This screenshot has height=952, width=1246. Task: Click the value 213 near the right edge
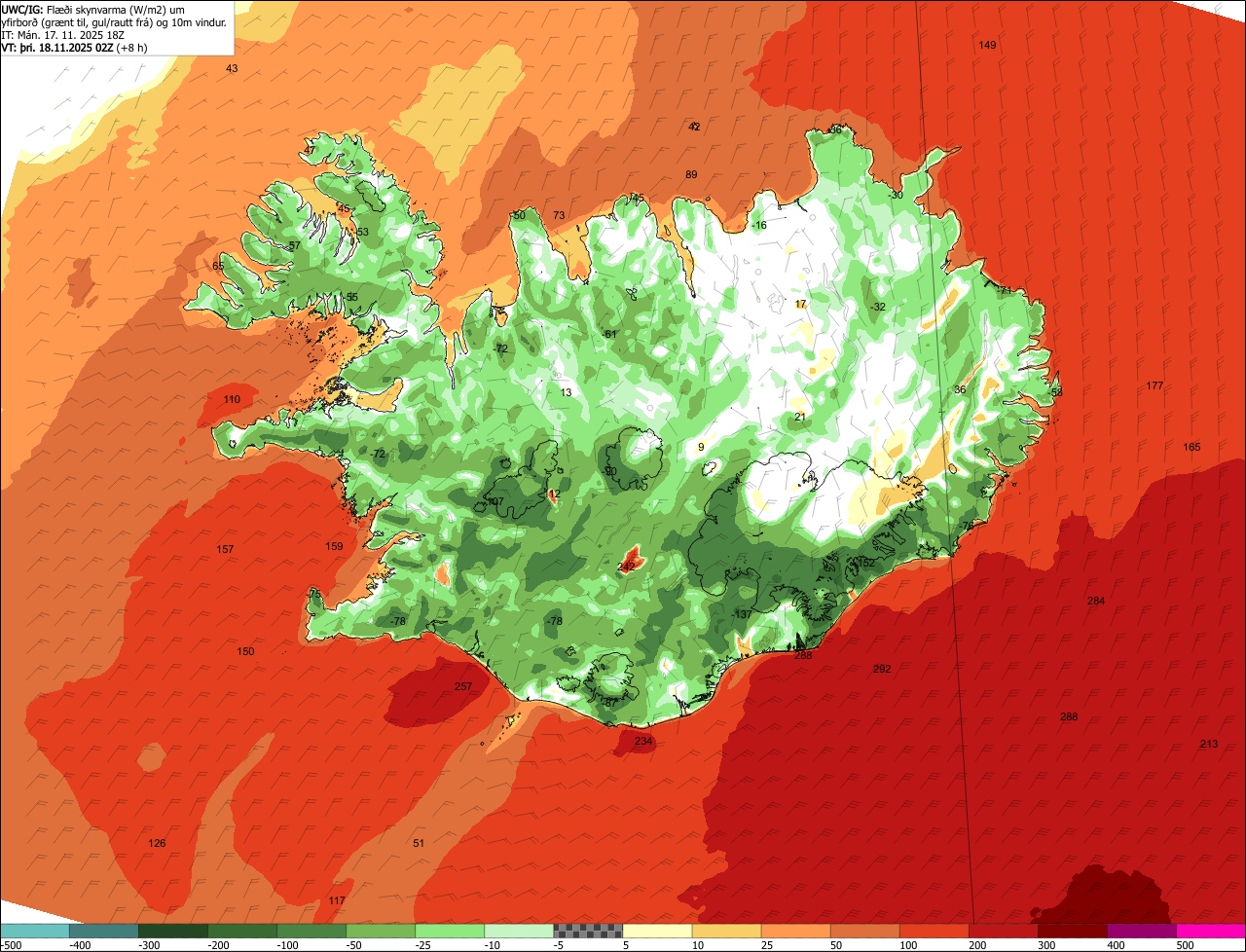(1209, 745)
